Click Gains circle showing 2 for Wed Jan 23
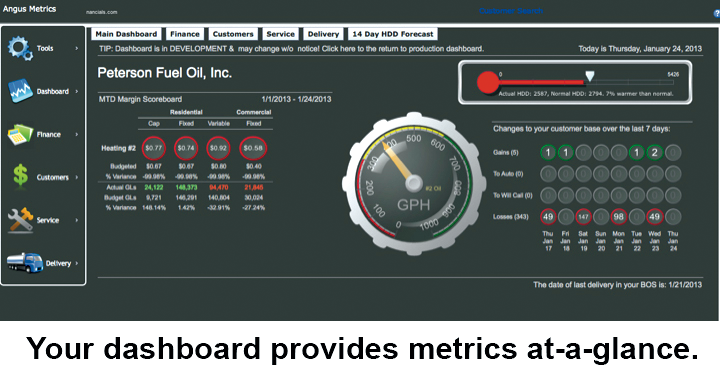 pyautogui.click(x=654, y=152)
